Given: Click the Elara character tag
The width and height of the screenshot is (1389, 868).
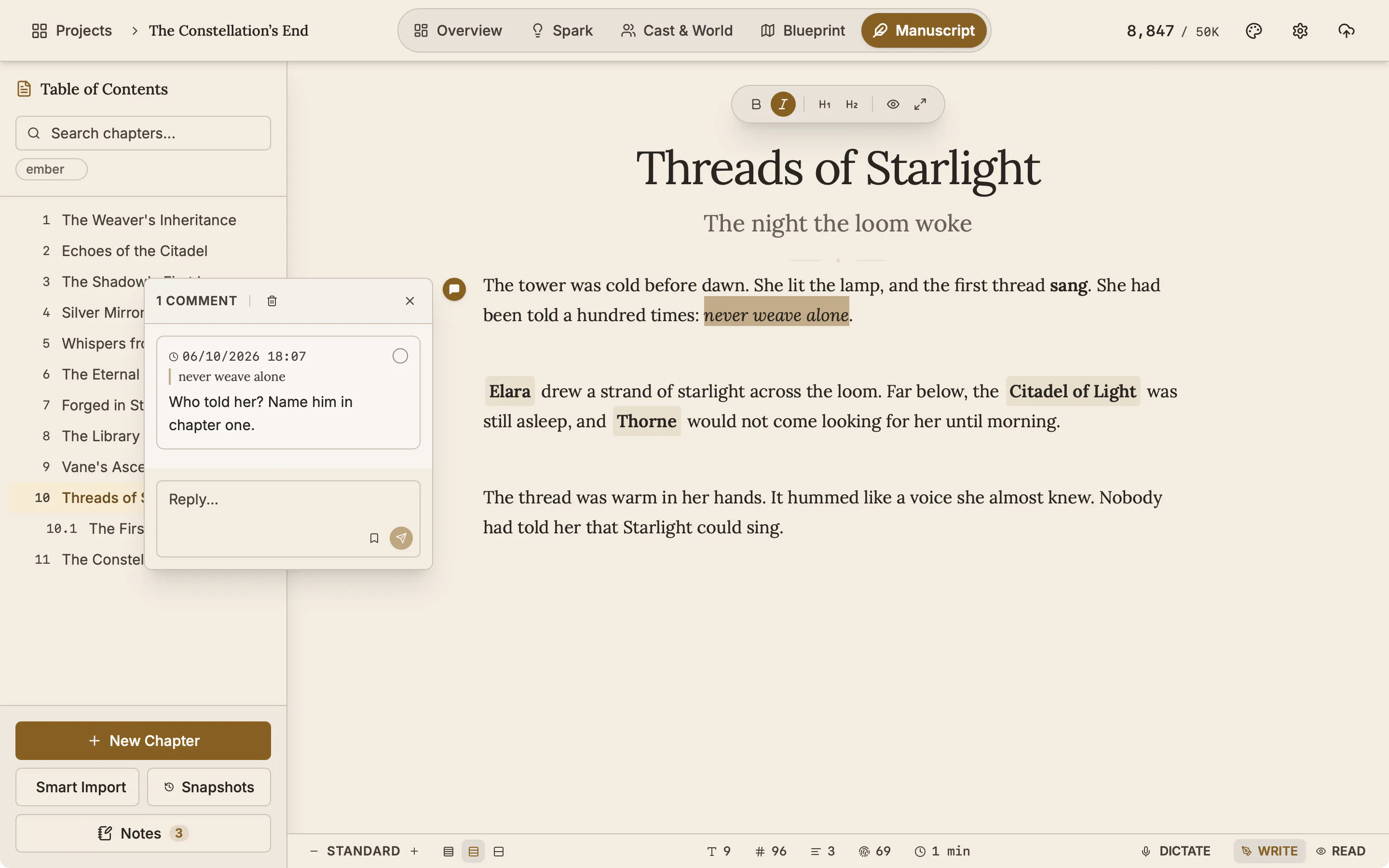Looking at the screenshot, I should click(x=509, y=391).
